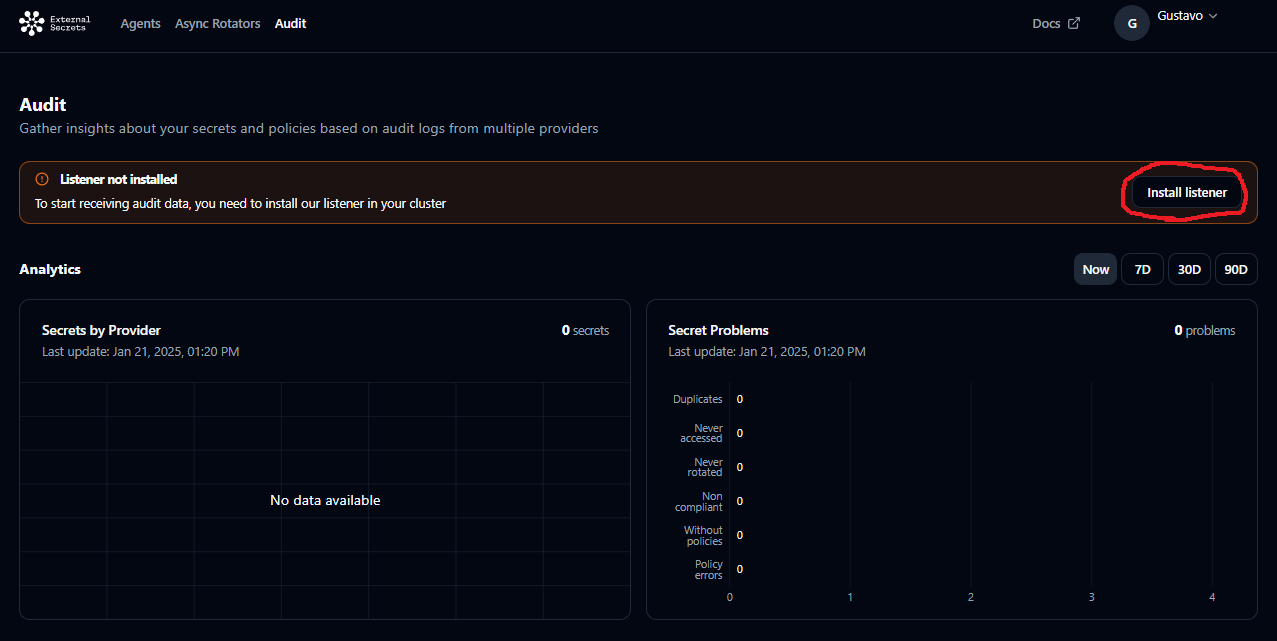This screenshot has width=1277, height=641.
Task: Switch to the 7D time range
Action: pyautogui.click(x=1142, y=268)
